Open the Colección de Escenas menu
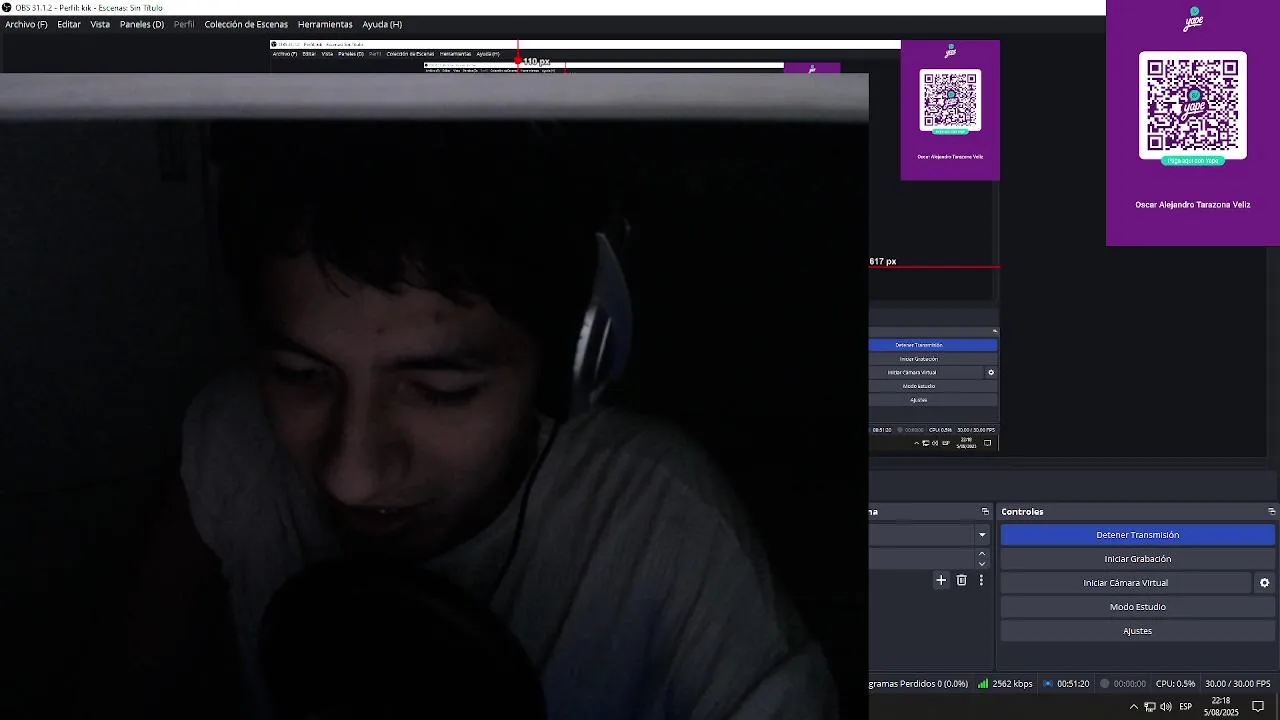The width and height of the screenshot is (1280, 720). 246,24
